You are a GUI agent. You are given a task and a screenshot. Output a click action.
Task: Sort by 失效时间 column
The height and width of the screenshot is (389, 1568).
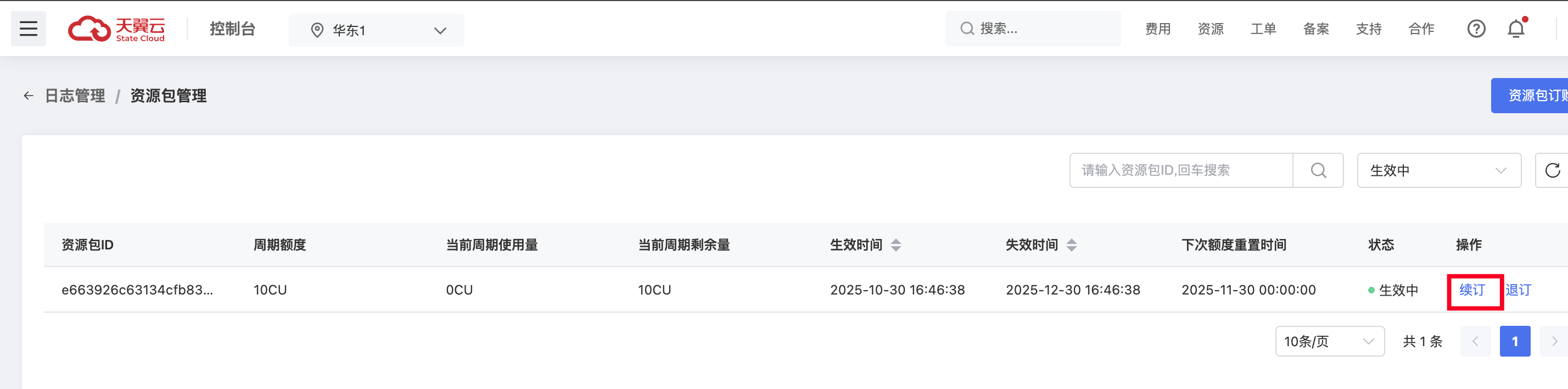coord(1071,246)
